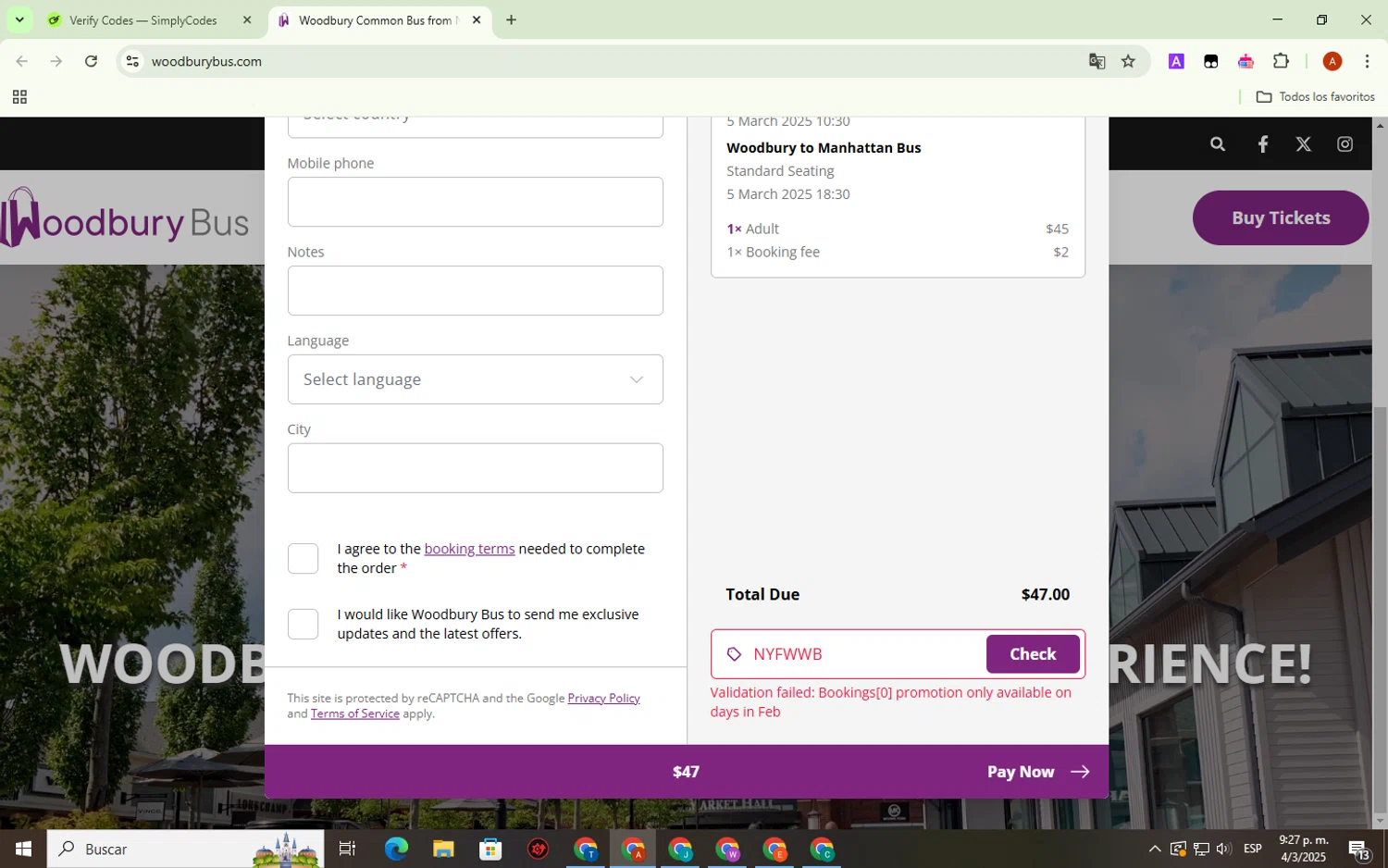The width and height of the screenshot is (1388, 868).
Task: Click the scrollbar down arrow
Action: point(1380,820)
